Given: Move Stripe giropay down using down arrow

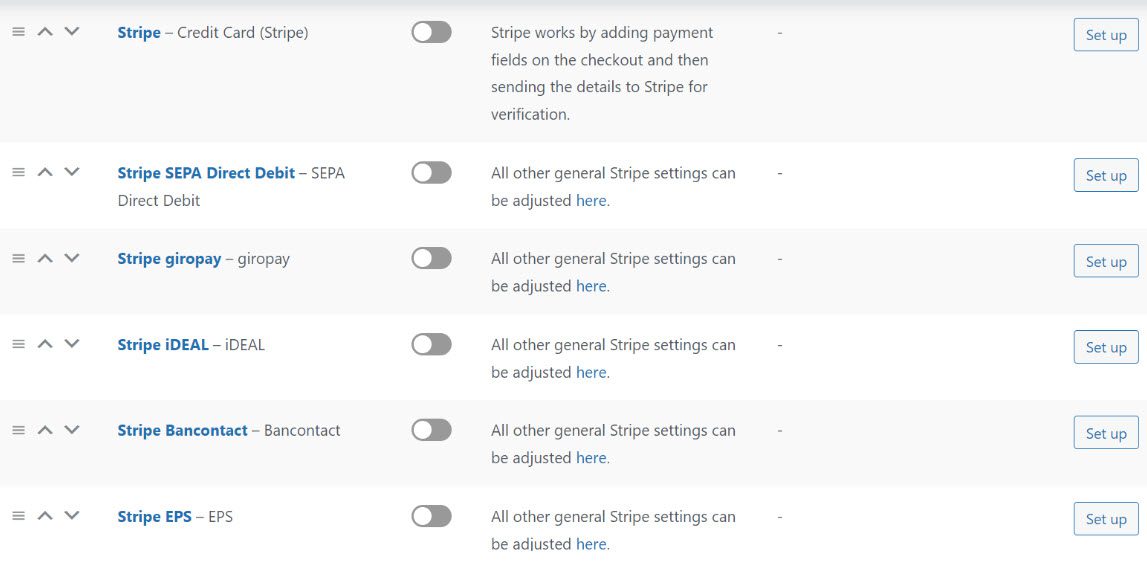Looking at the screenshot, I should [72, 258].
